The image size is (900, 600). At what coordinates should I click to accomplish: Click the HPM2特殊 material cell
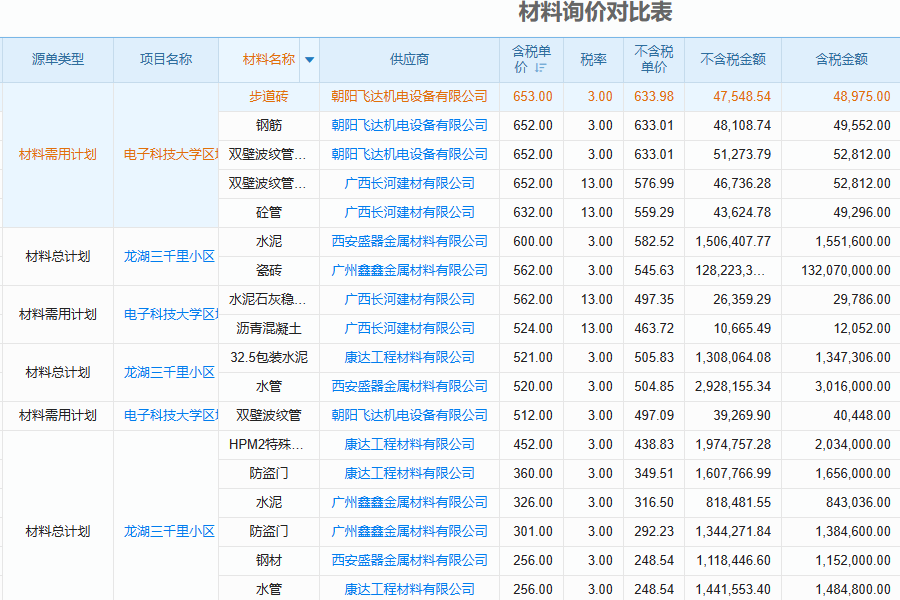[x=266, y=445]
